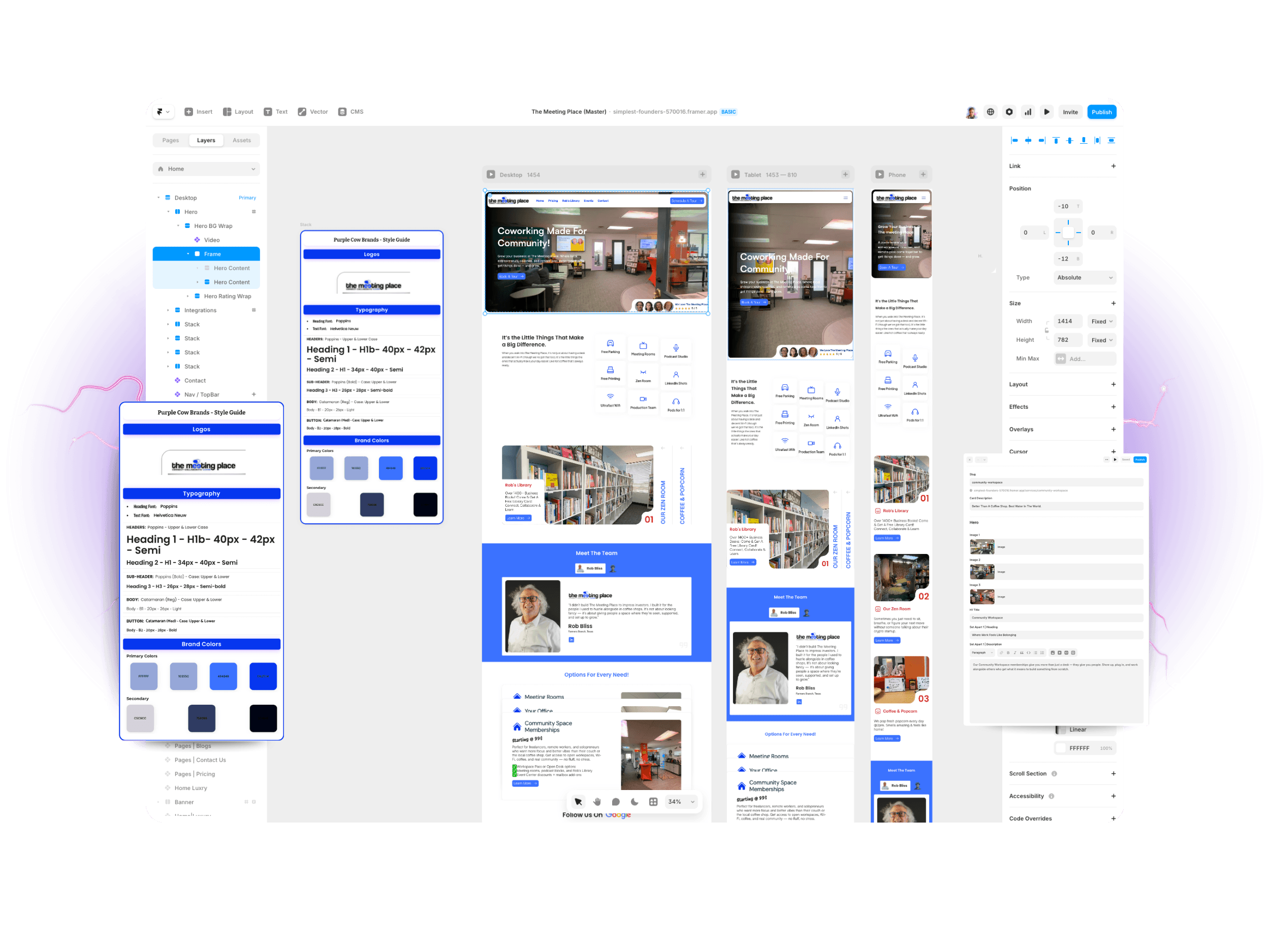Align the selection to the bottom edge
This screenshot has height=952, width=1270.
pos(1084,141)
